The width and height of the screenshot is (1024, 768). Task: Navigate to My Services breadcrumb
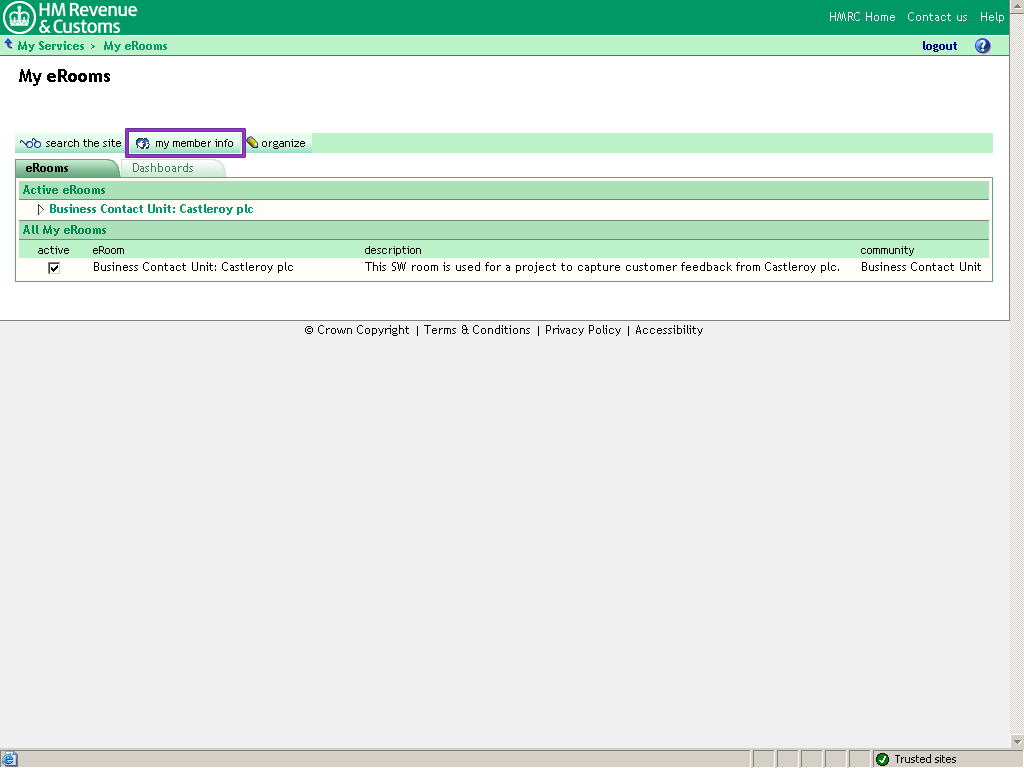click(x=51, y=46)
